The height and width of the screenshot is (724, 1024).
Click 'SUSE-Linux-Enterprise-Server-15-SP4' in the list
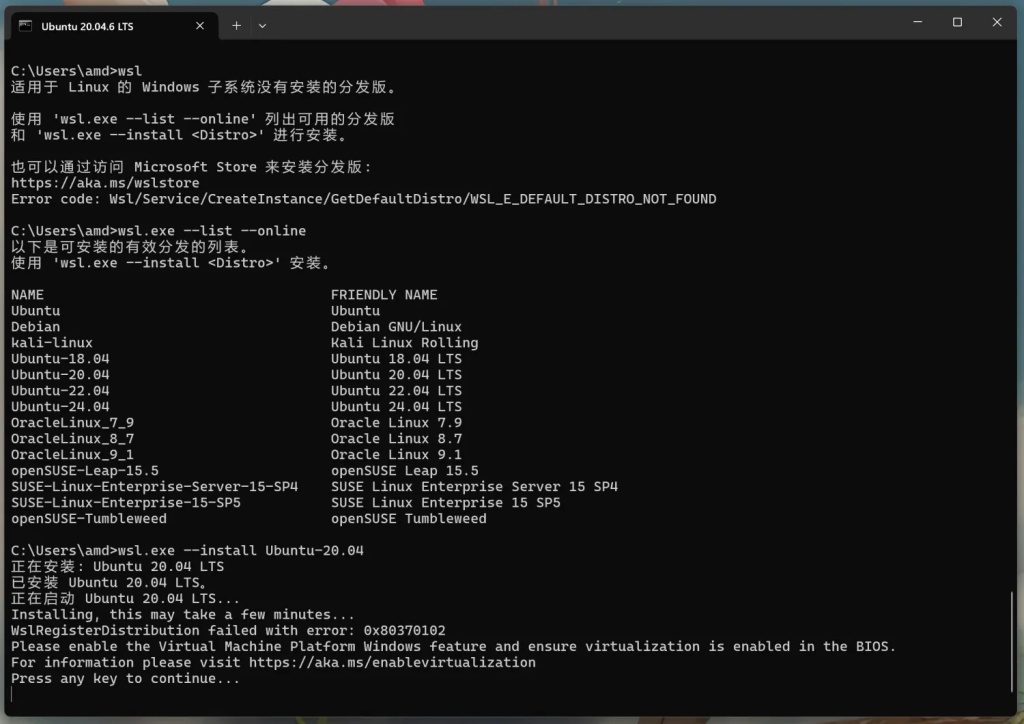click(x=154, y=487)
